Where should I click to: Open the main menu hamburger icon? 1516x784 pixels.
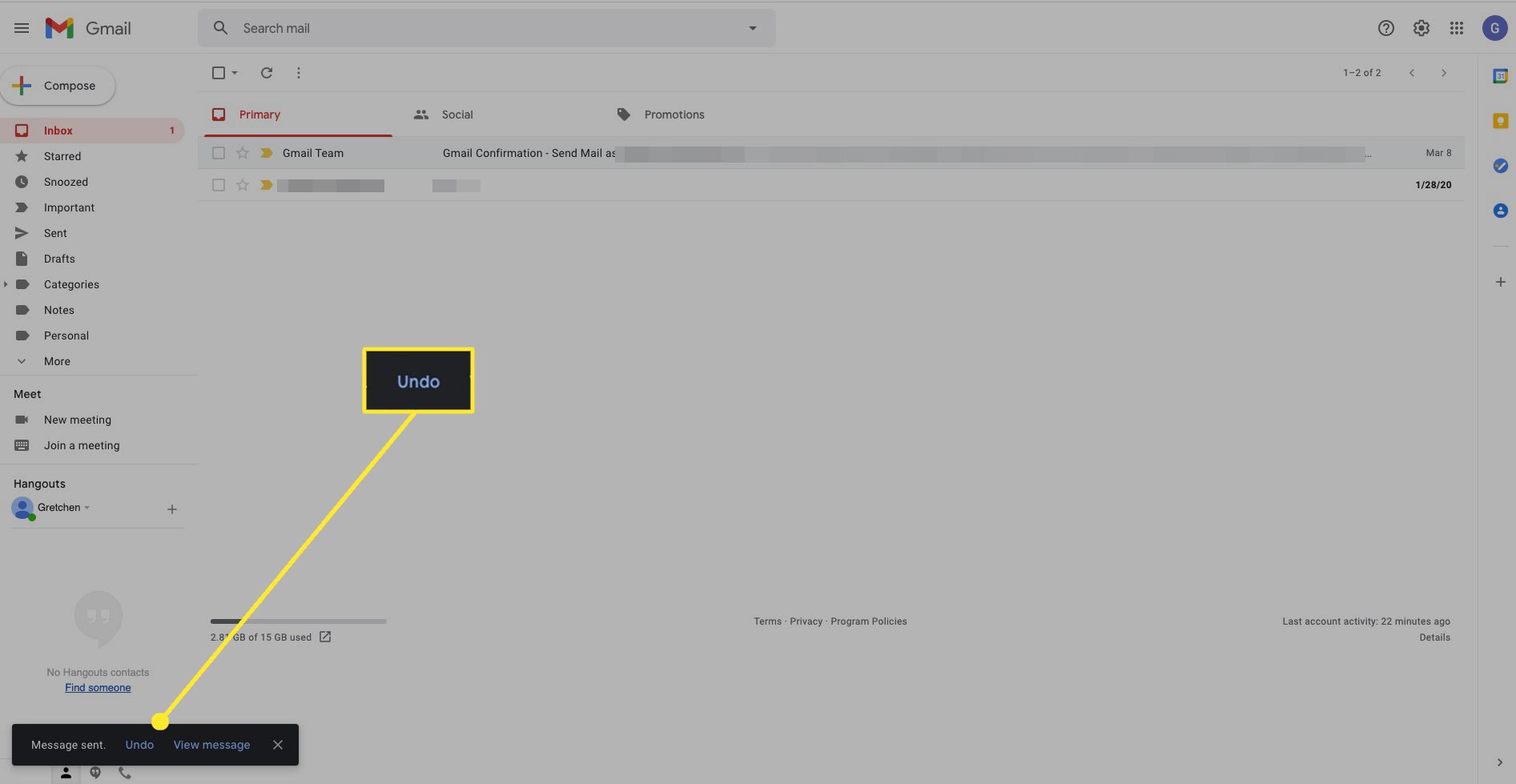click(x=22, y=28)
